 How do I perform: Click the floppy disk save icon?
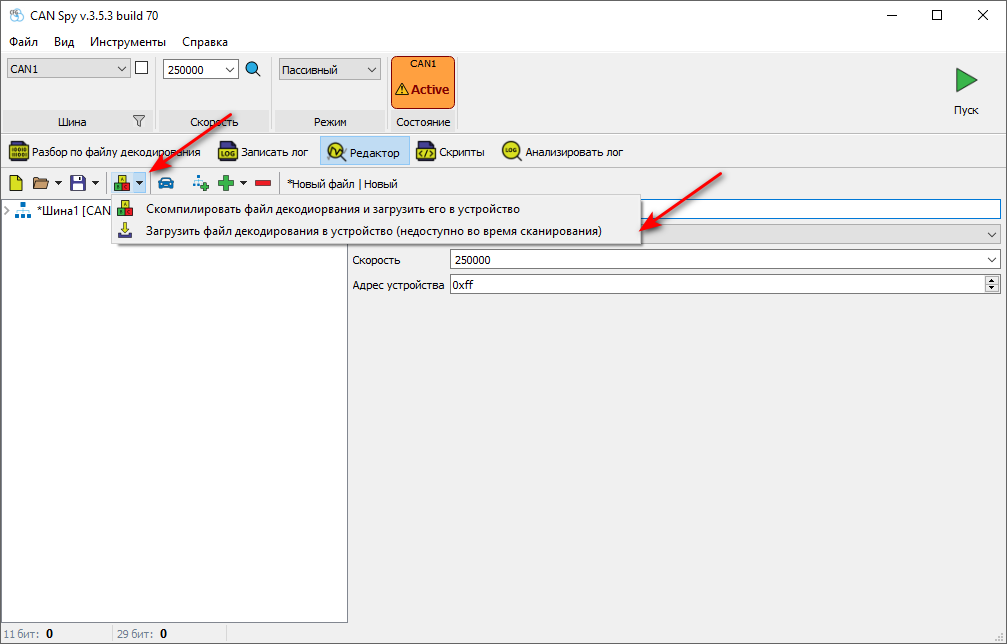pos(77,183)
